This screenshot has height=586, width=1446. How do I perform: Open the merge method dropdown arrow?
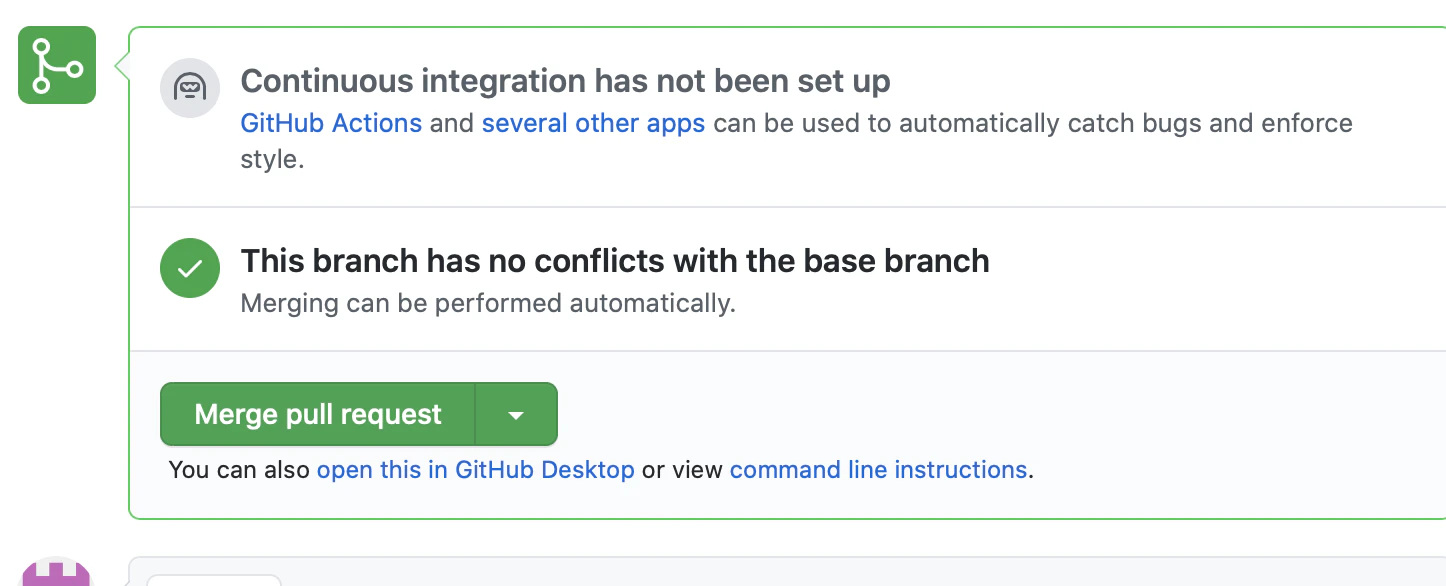516,414
